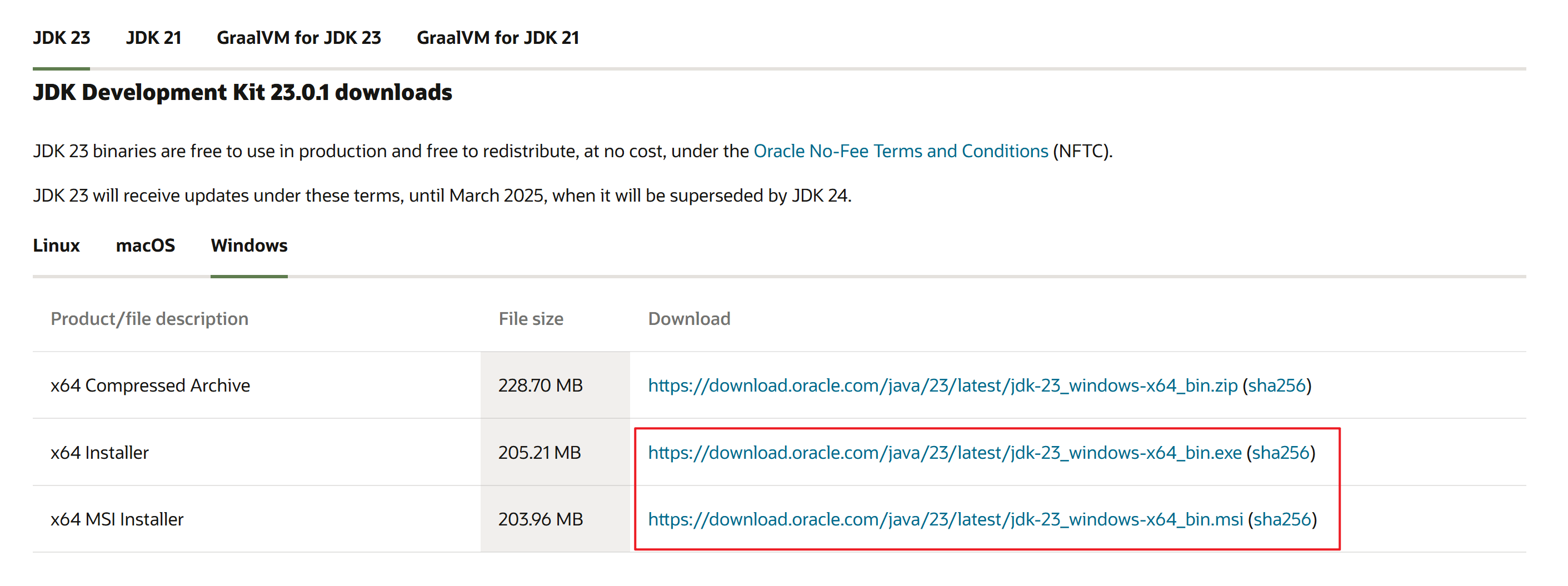Image resolution: width=1568 pixels, height=586 pixels.
Task: Download the jdk-23 windows-x64 exe installer
Action: click(x=944, y=452)
